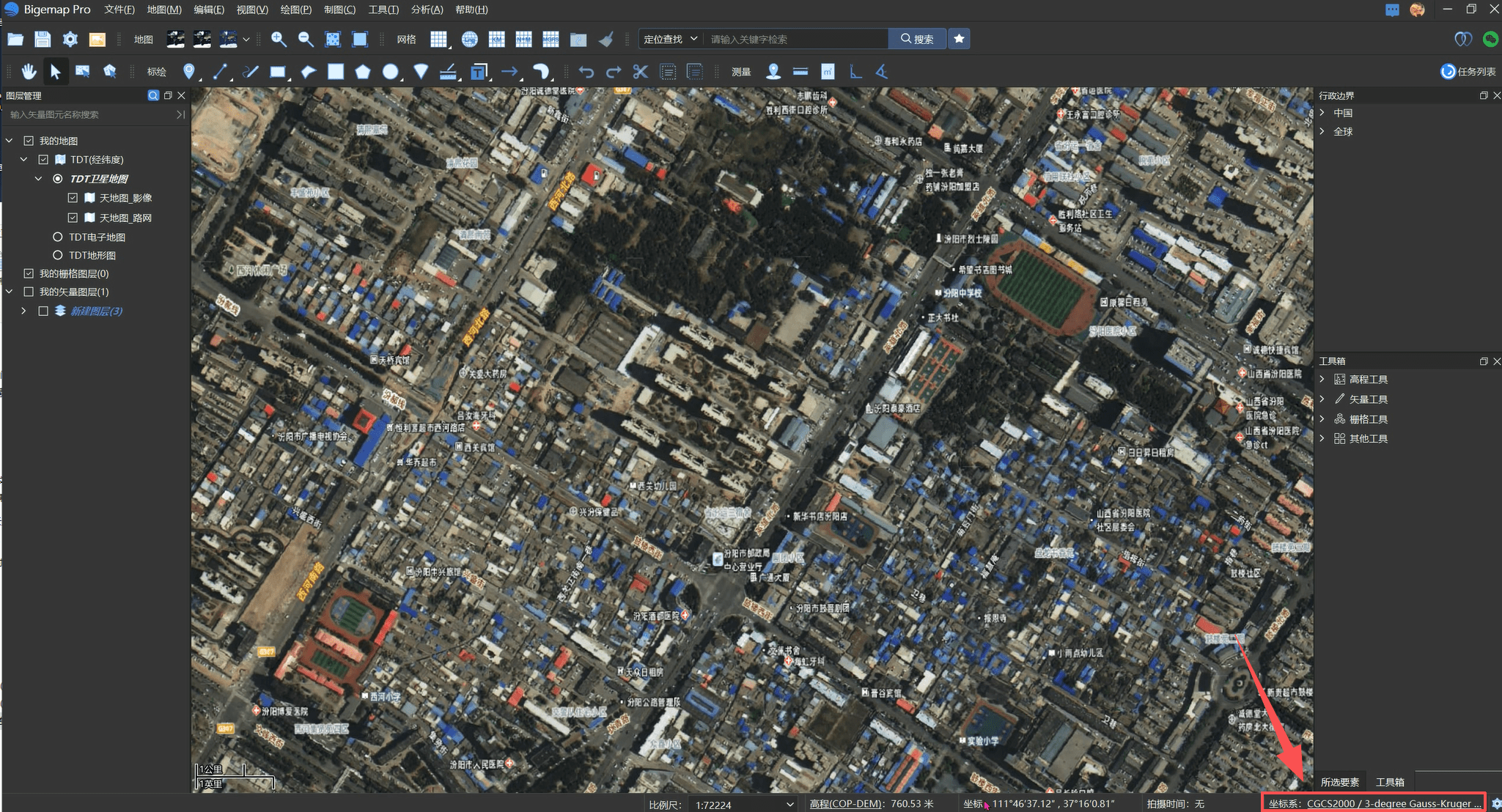
Task: Enable the KM grid overlay
Action: pyautogui.click(x=496, y=40)
